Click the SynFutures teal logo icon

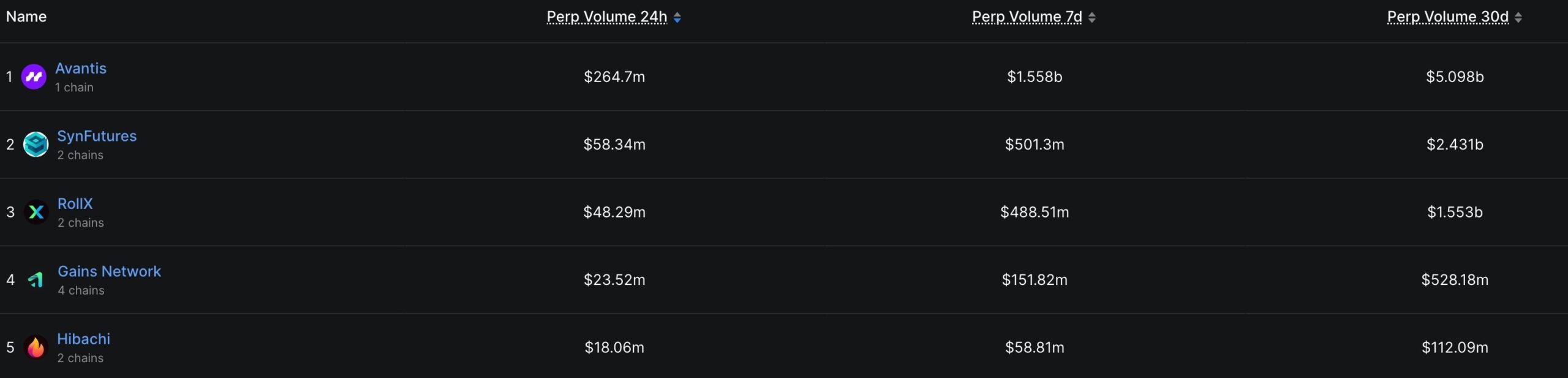coord(36,145)
